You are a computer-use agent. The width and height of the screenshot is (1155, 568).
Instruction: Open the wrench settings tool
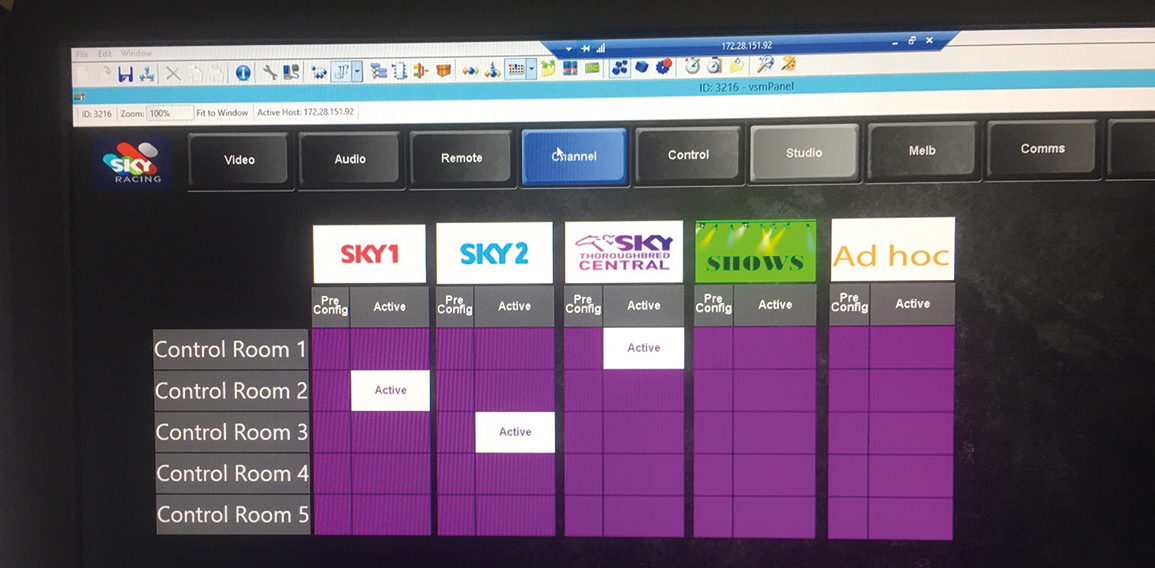tap(270, 71)
